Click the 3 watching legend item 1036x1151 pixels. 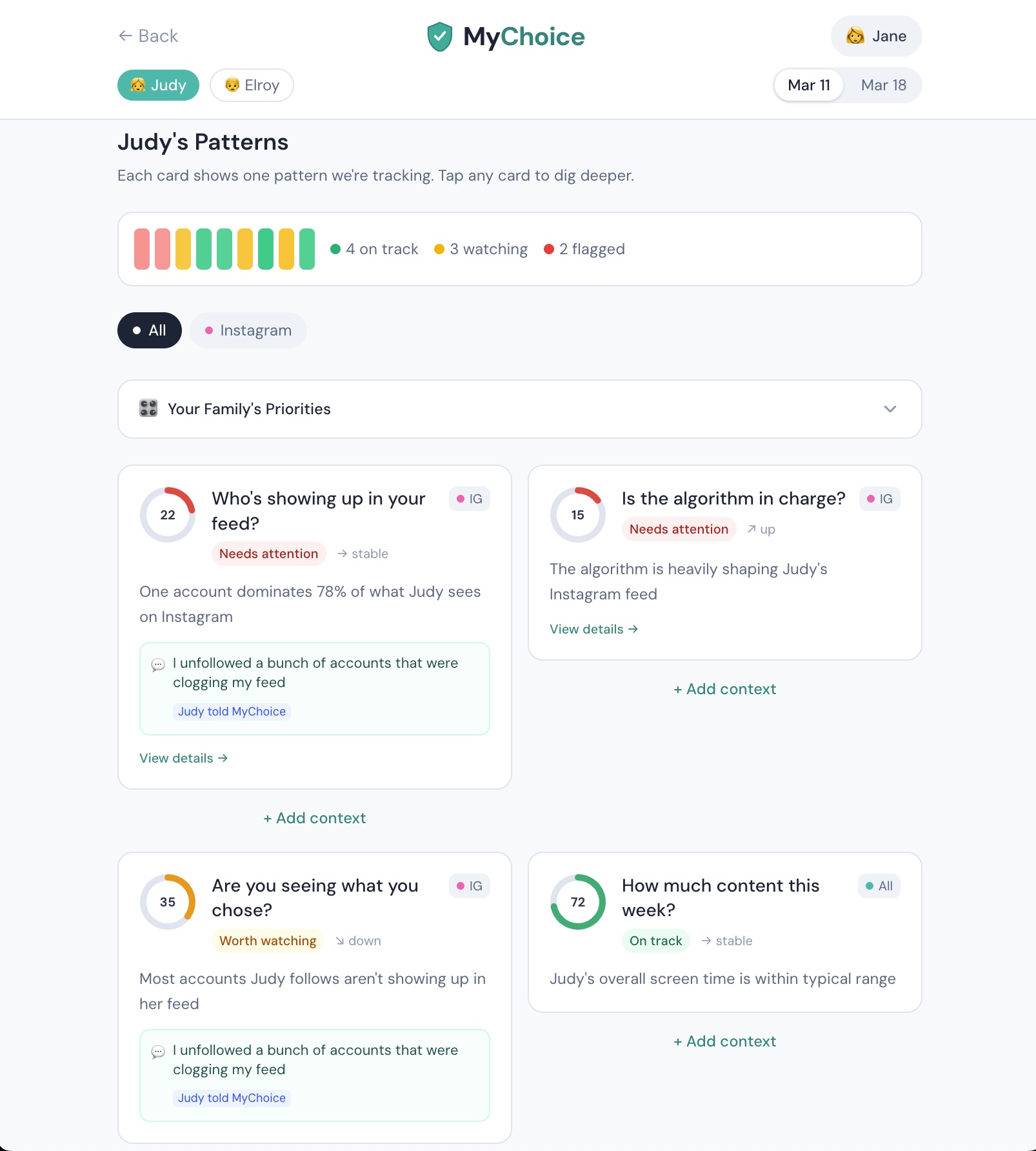click(481, 249)
